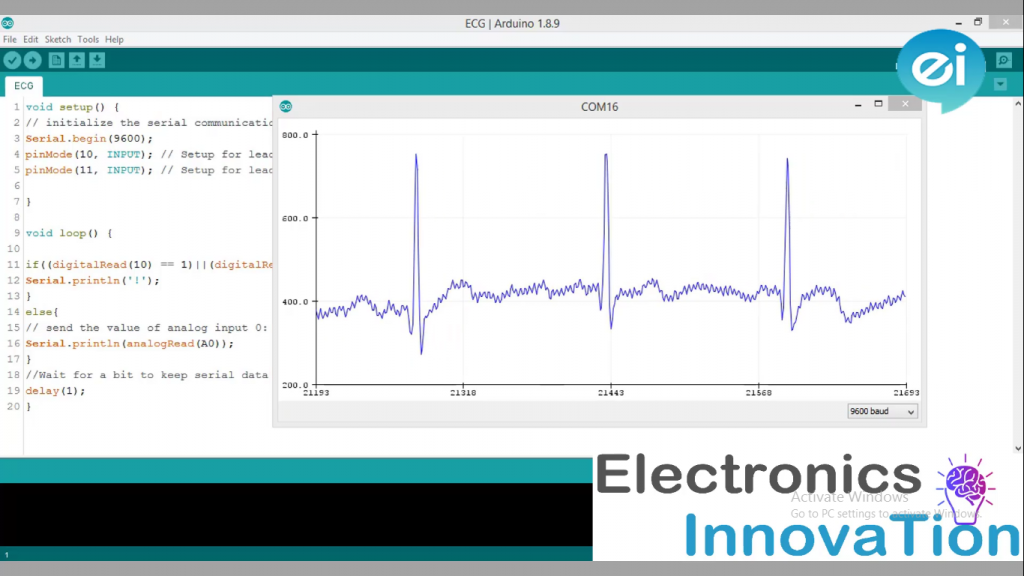This screenshot has width=1024, height=576.
Task: Verify the ECG sketch with the checkmark icon
Action: pyautogui.click(x=12, y=59)
